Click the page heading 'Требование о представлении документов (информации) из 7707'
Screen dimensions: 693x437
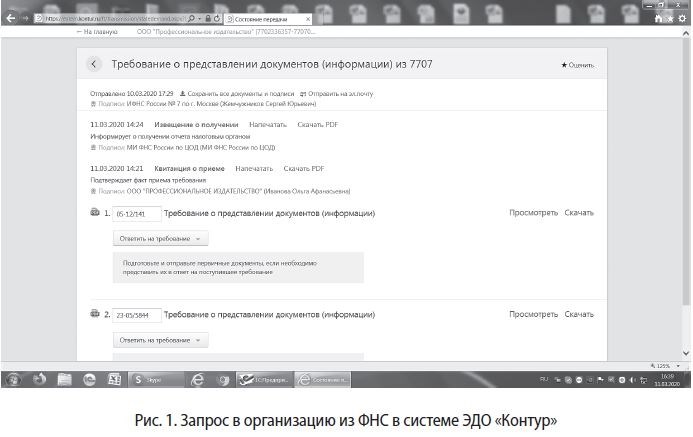tap(272, 64)
